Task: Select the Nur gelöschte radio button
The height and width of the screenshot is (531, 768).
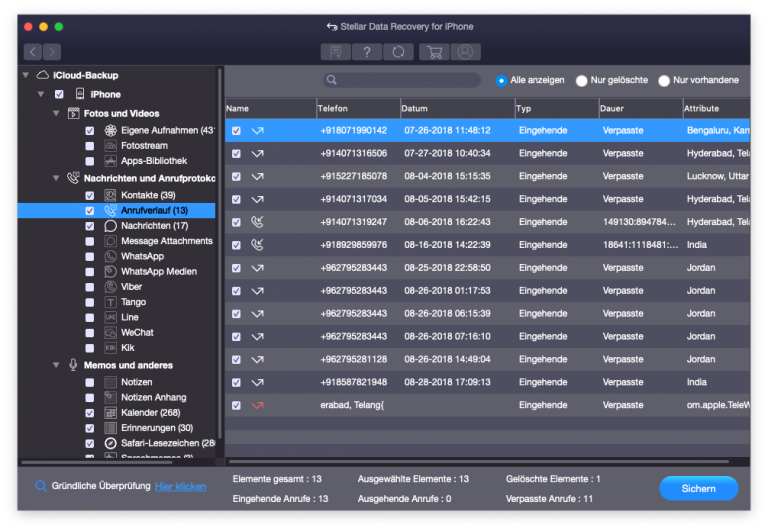Action: click(x=581, y=80)
